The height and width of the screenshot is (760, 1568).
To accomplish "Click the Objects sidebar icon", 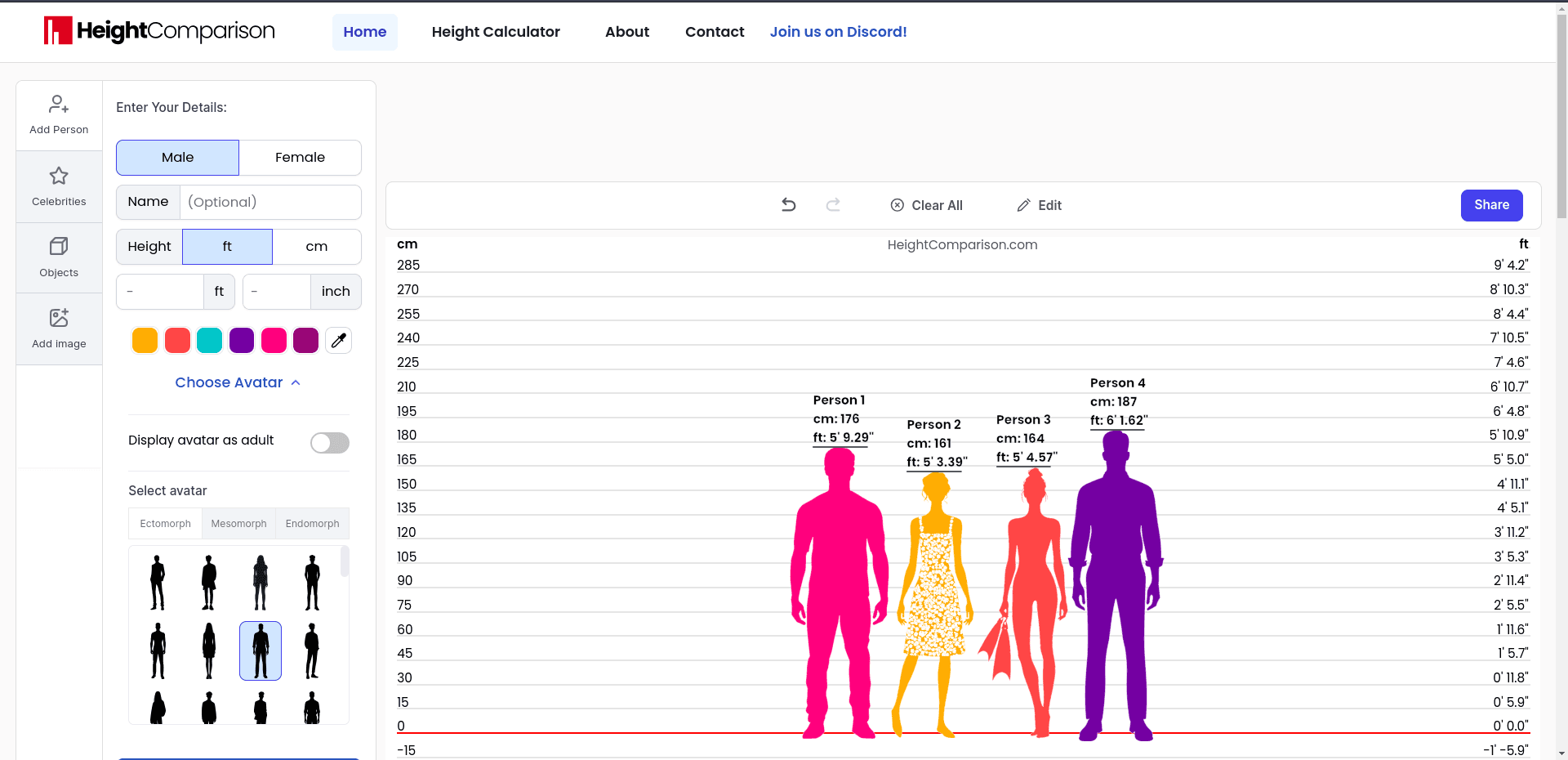I will point(58,256).
